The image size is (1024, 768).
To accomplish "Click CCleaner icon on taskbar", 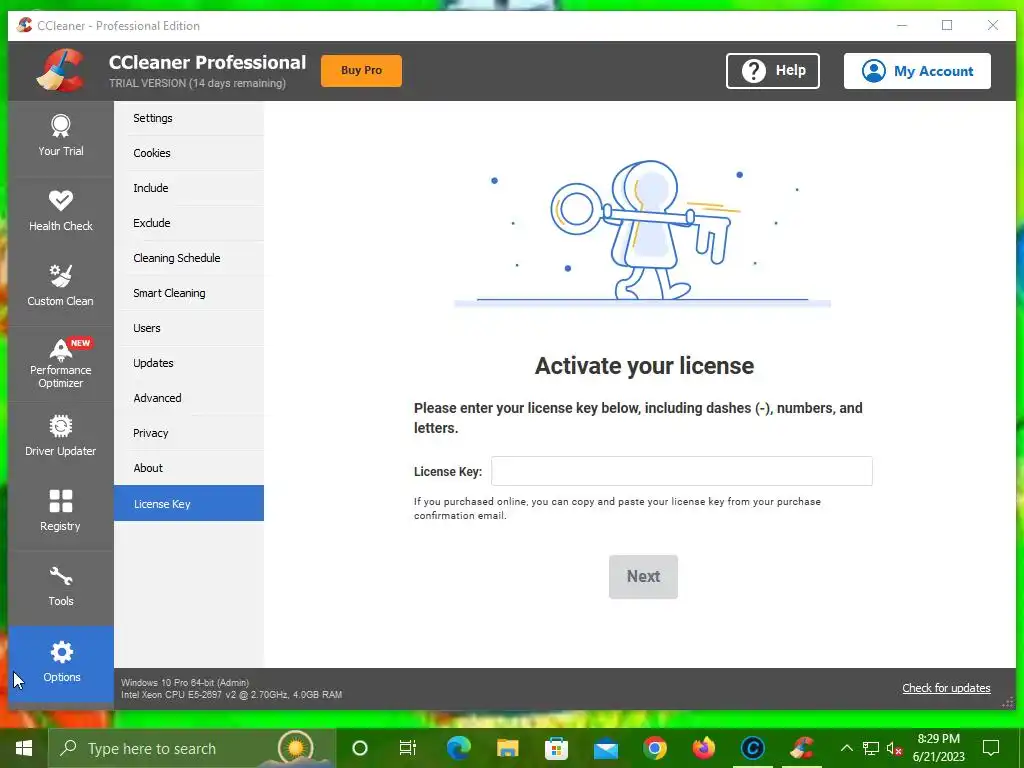I will point(801,748).
